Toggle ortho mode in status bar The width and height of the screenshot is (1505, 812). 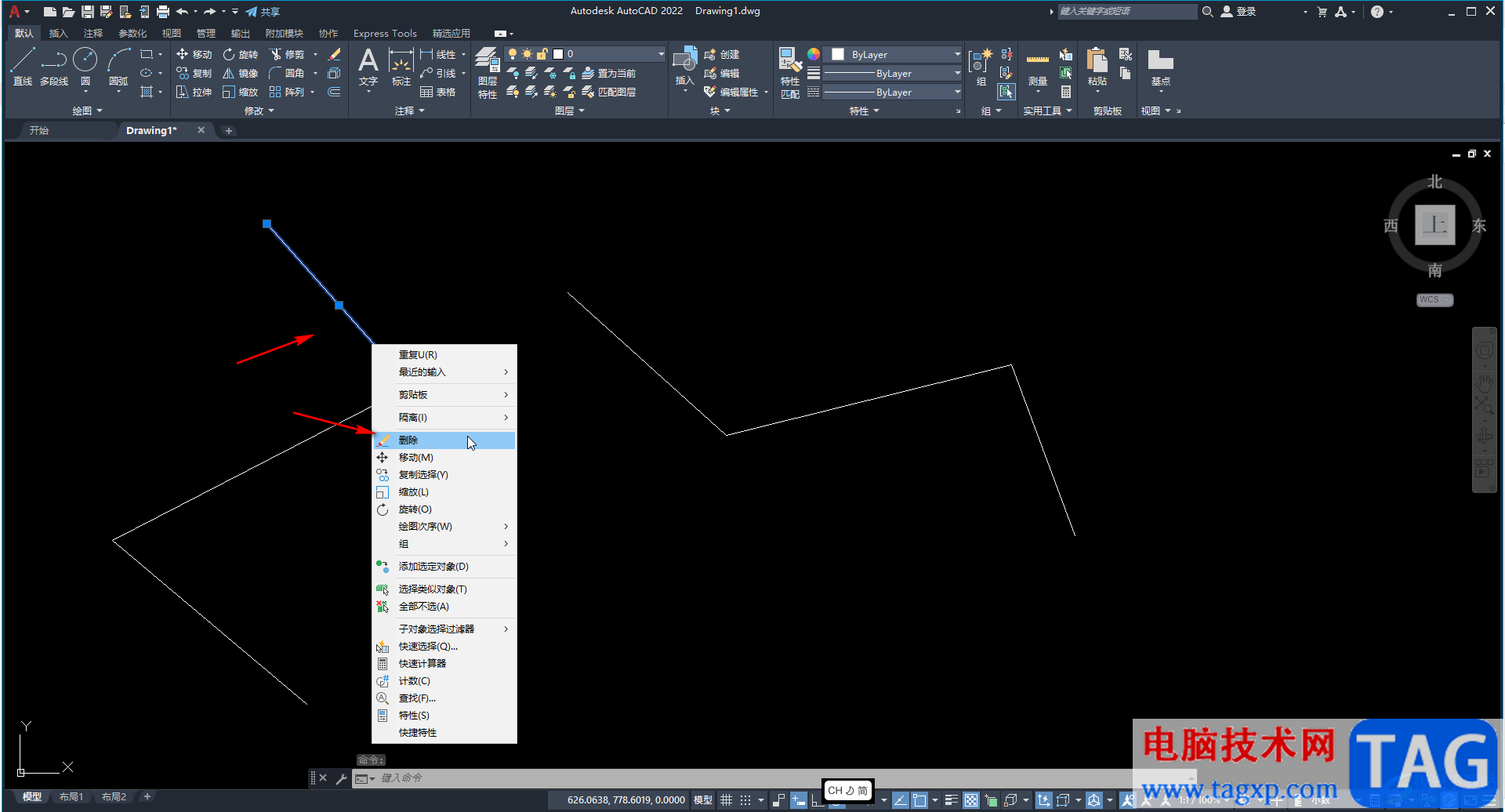click(x=816, y=800)
